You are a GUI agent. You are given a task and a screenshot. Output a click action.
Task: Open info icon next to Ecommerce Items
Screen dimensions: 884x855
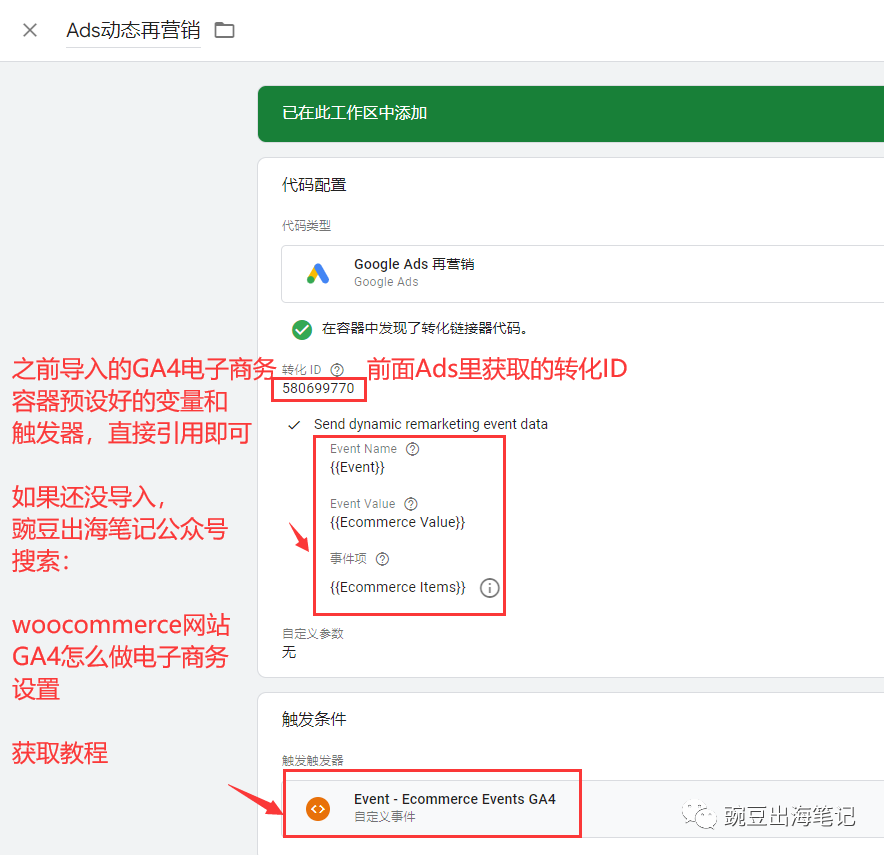tap(489, 588)
